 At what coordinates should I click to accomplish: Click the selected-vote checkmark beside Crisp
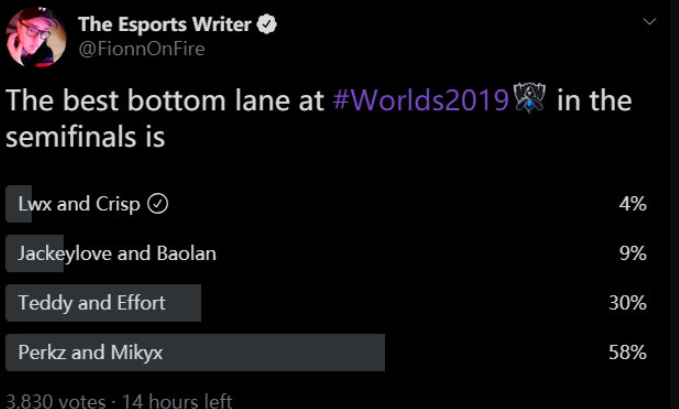[x=158, y=204]
